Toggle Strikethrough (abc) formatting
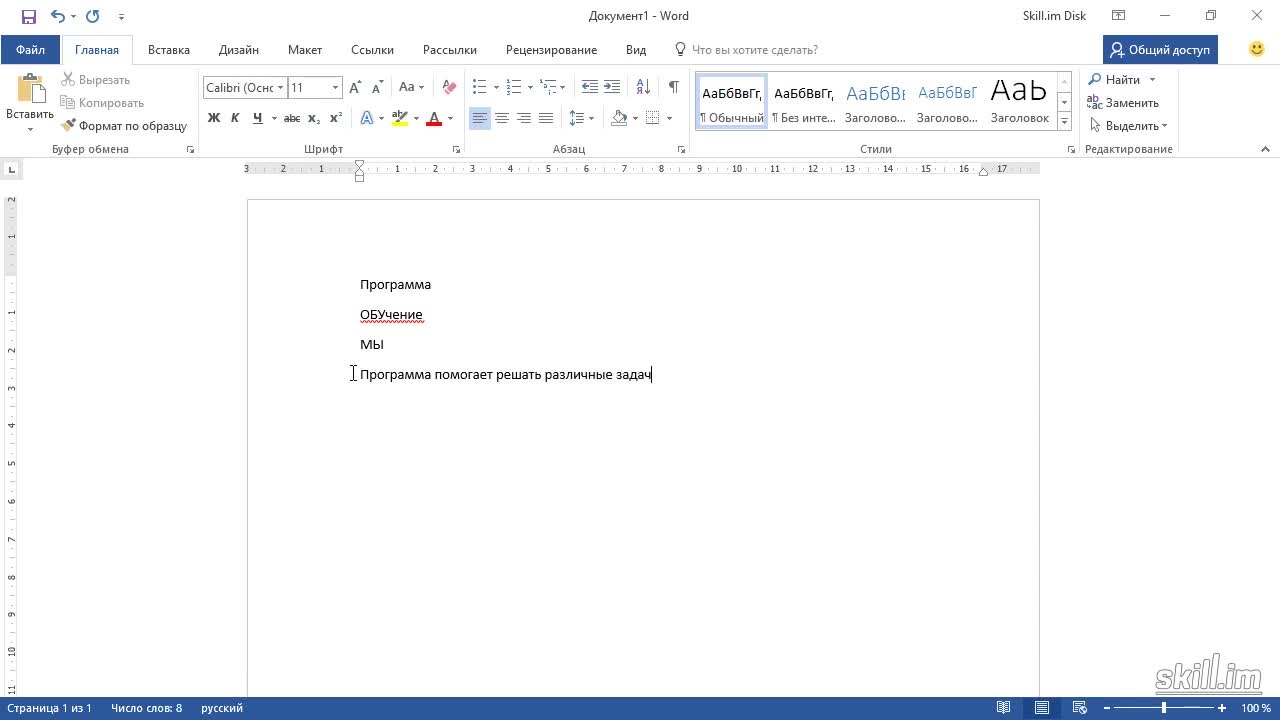Viewport: 1280px width, 720px height. [x=292, y=118]
